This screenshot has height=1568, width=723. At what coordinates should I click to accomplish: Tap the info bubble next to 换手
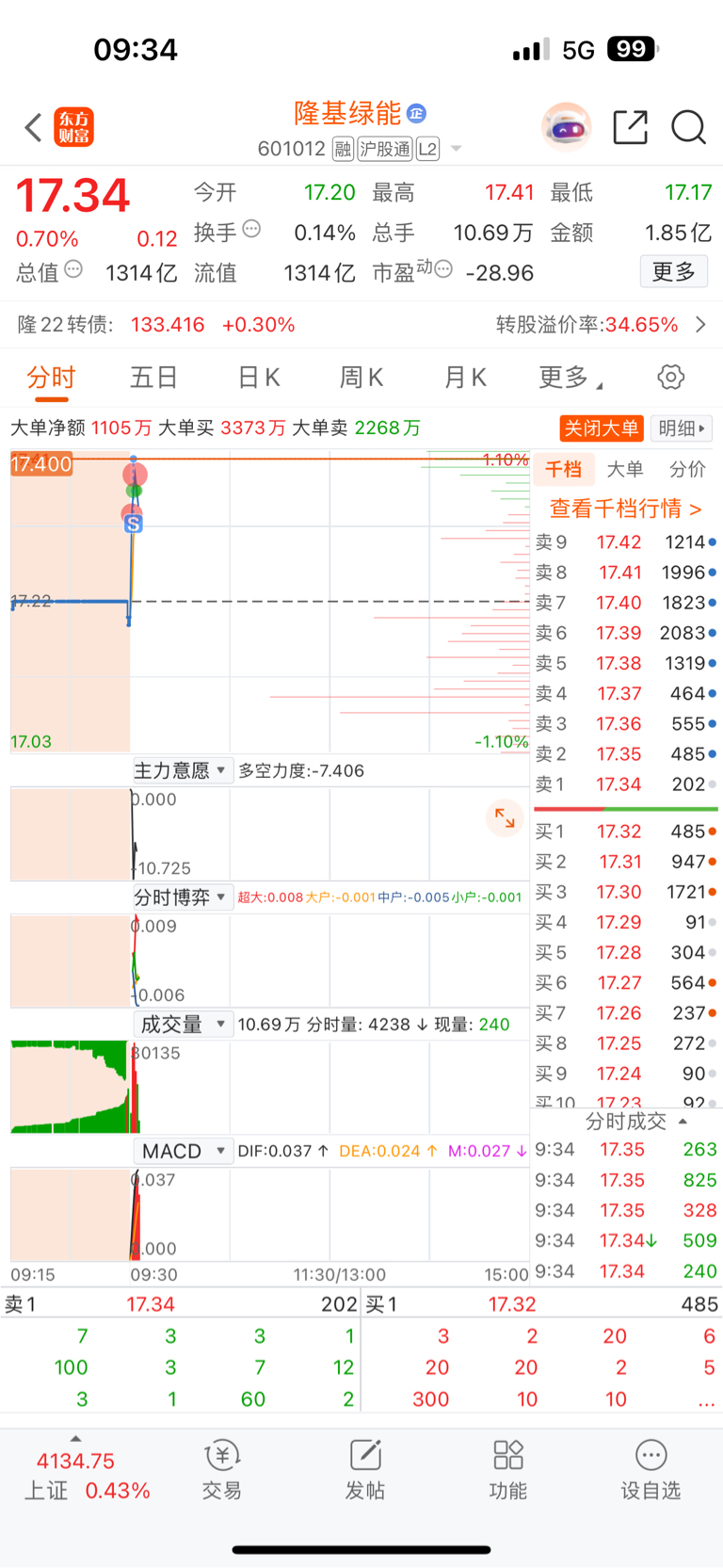click(x=251, y=229)
